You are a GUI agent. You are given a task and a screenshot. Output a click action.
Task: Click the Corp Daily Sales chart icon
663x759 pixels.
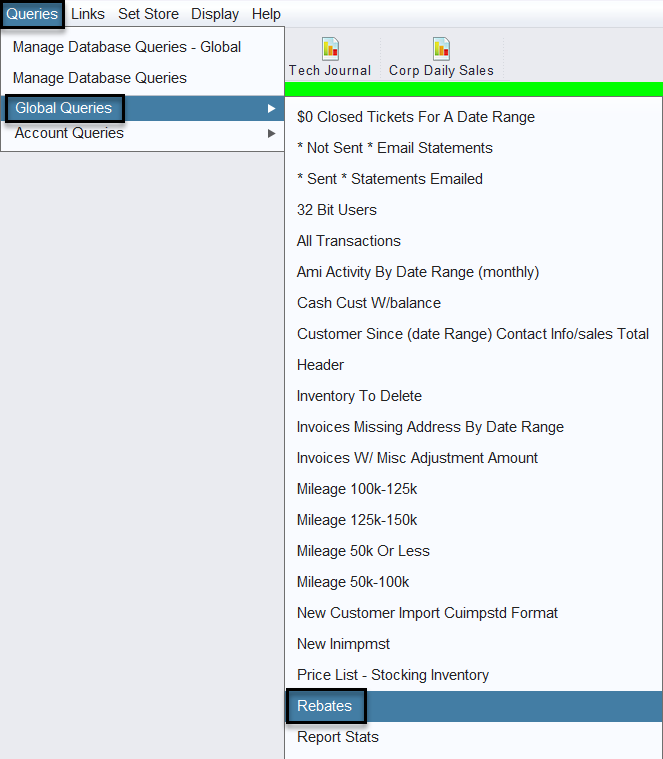point(441,49)
